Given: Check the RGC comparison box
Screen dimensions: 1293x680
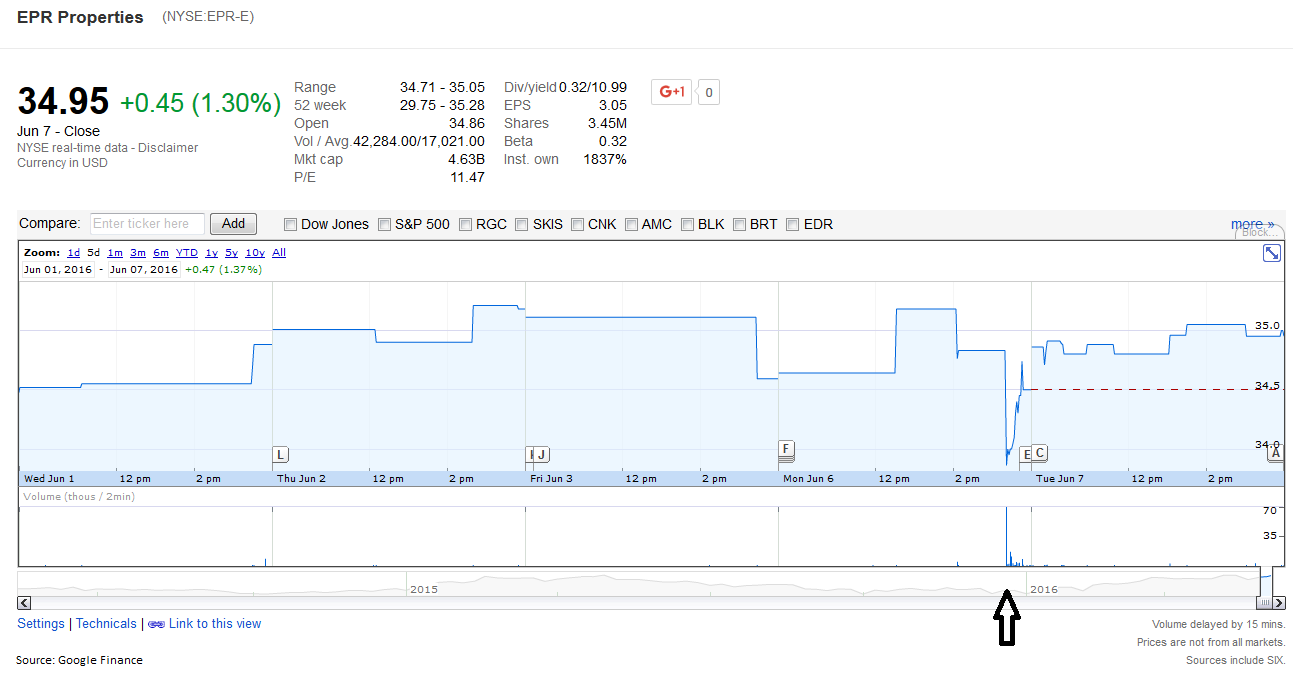Looking at the screenshot, I should coord(466,225).
